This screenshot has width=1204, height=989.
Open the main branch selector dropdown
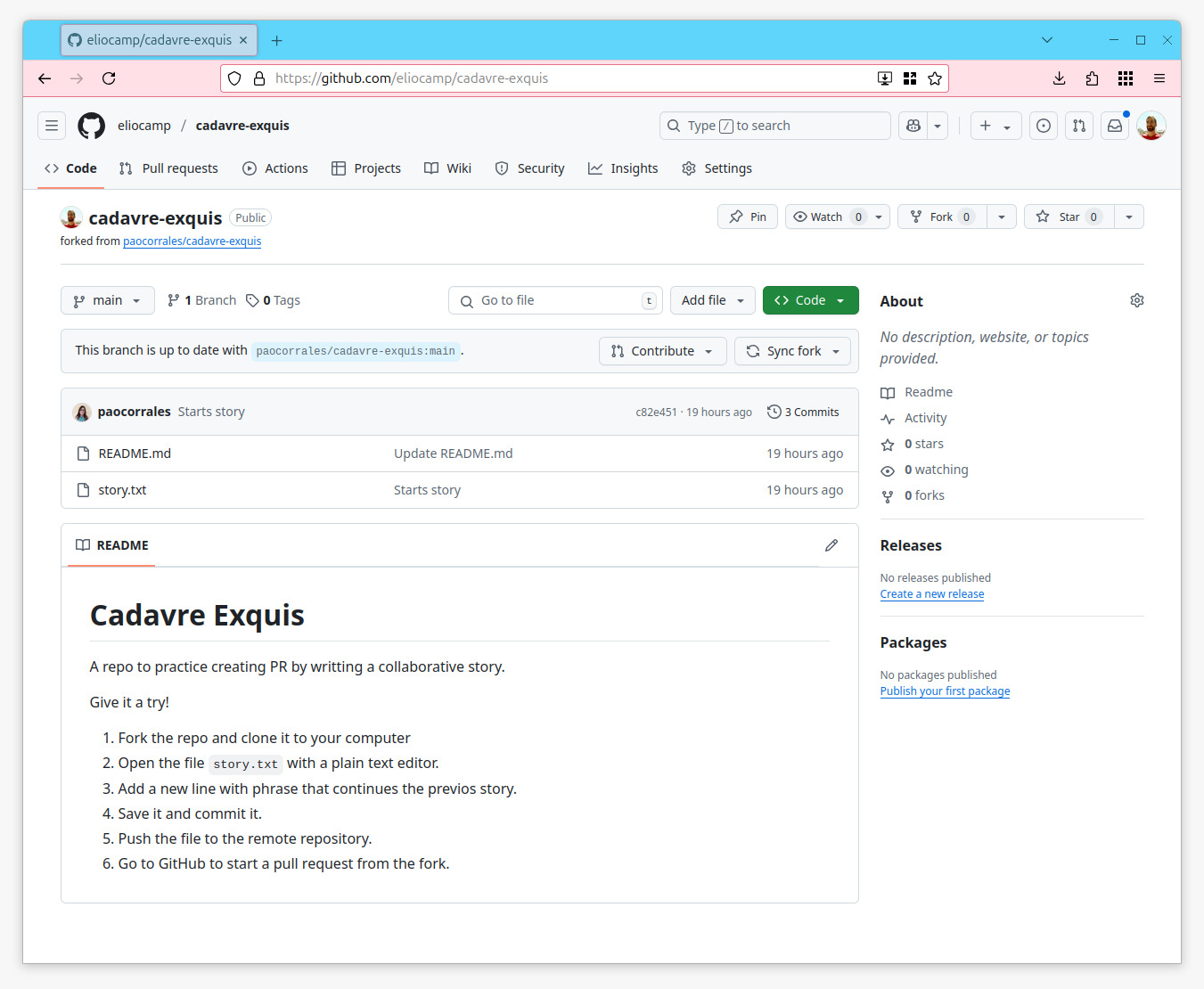(108, 300)
